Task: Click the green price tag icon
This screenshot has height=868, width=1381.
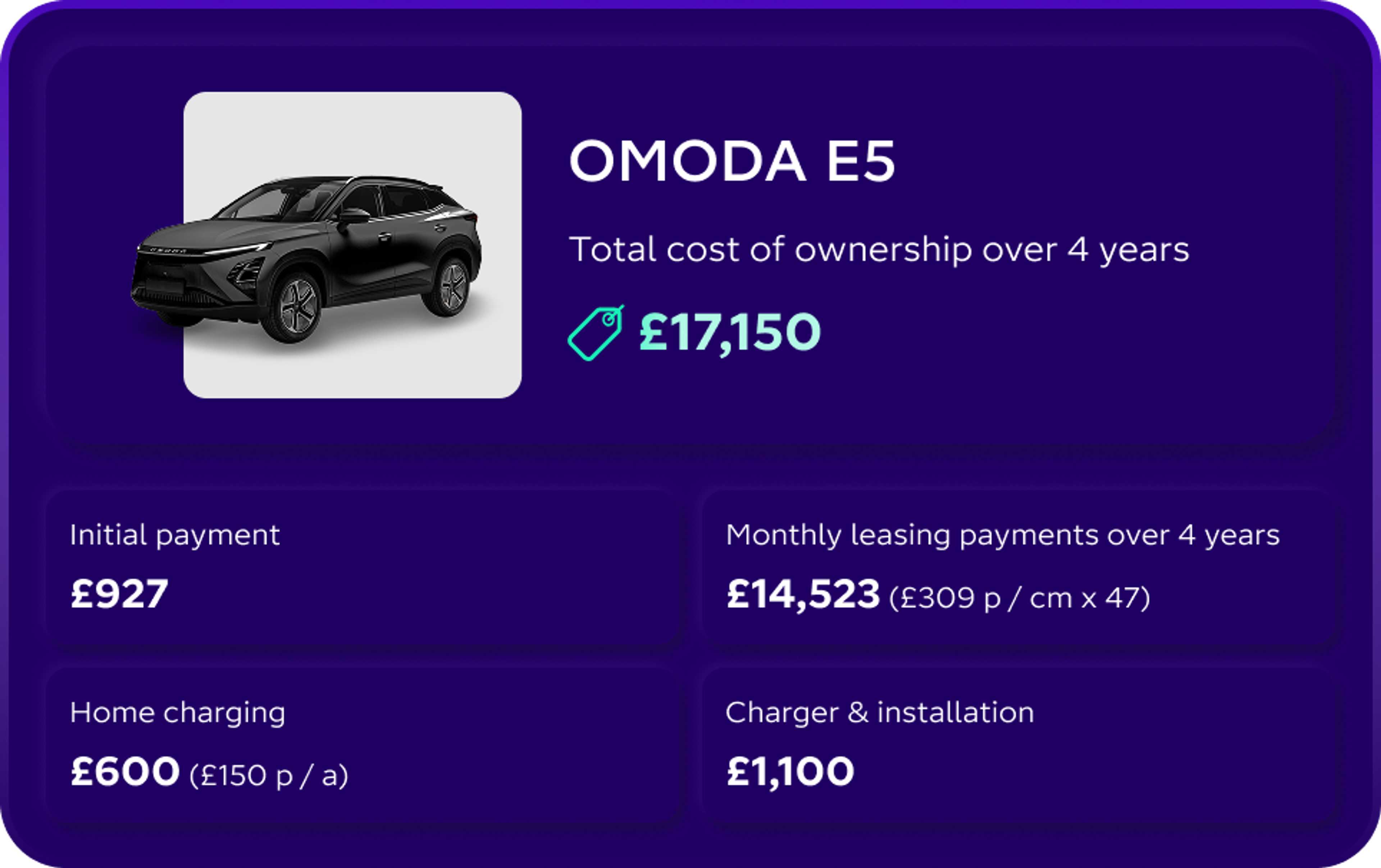Action: (x=596, y=333)
